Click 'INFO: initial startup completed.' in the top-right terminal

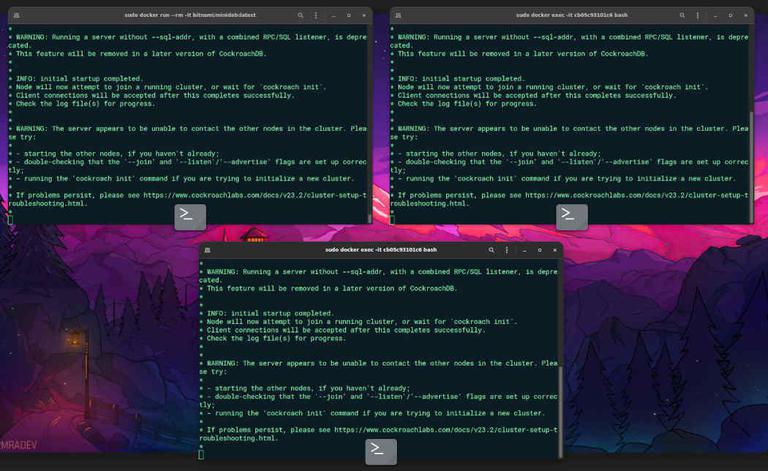pyautogui.click(x=461, y=78)
